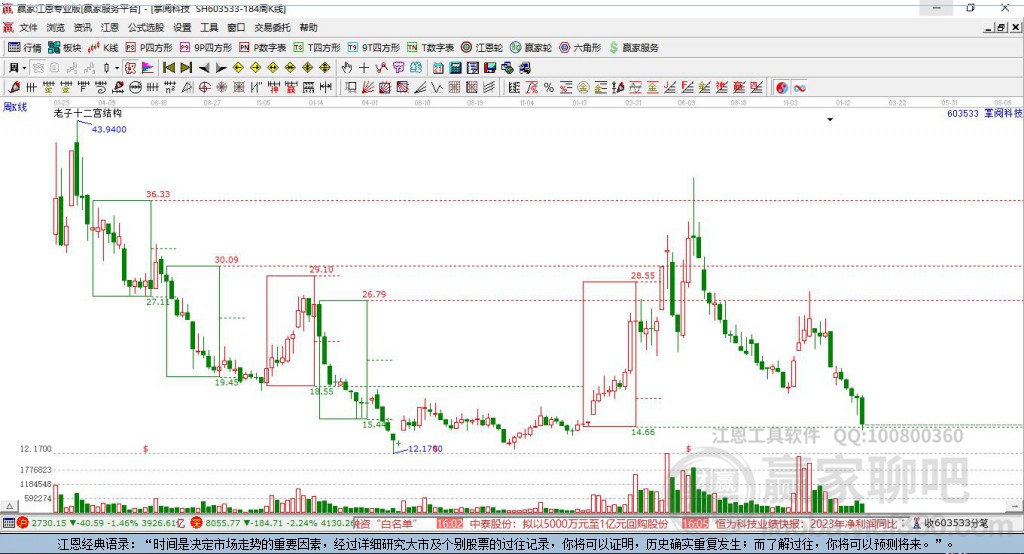Click the 周K线 period label

pos(15,107)
